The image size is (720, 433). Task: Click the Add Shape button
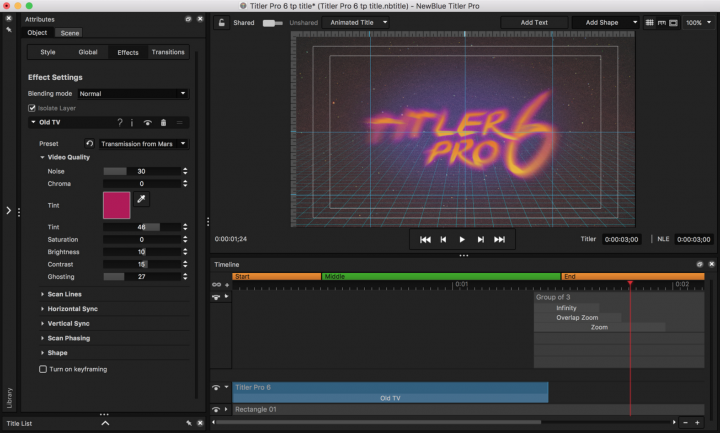(x=602, y=22)
